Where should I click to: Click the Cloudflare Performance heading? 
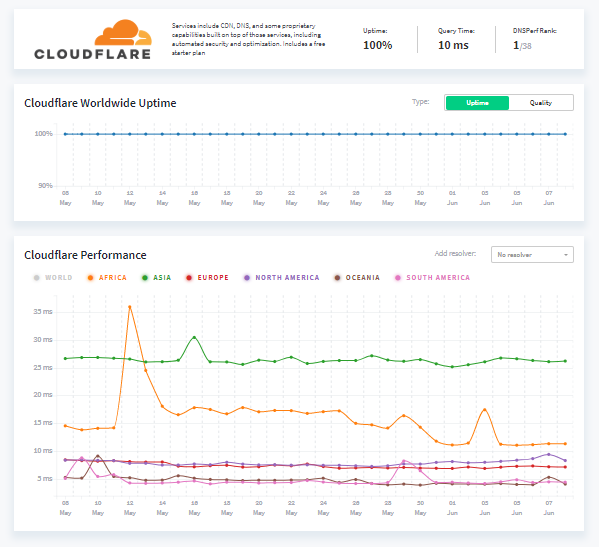[x=85, y=255]
